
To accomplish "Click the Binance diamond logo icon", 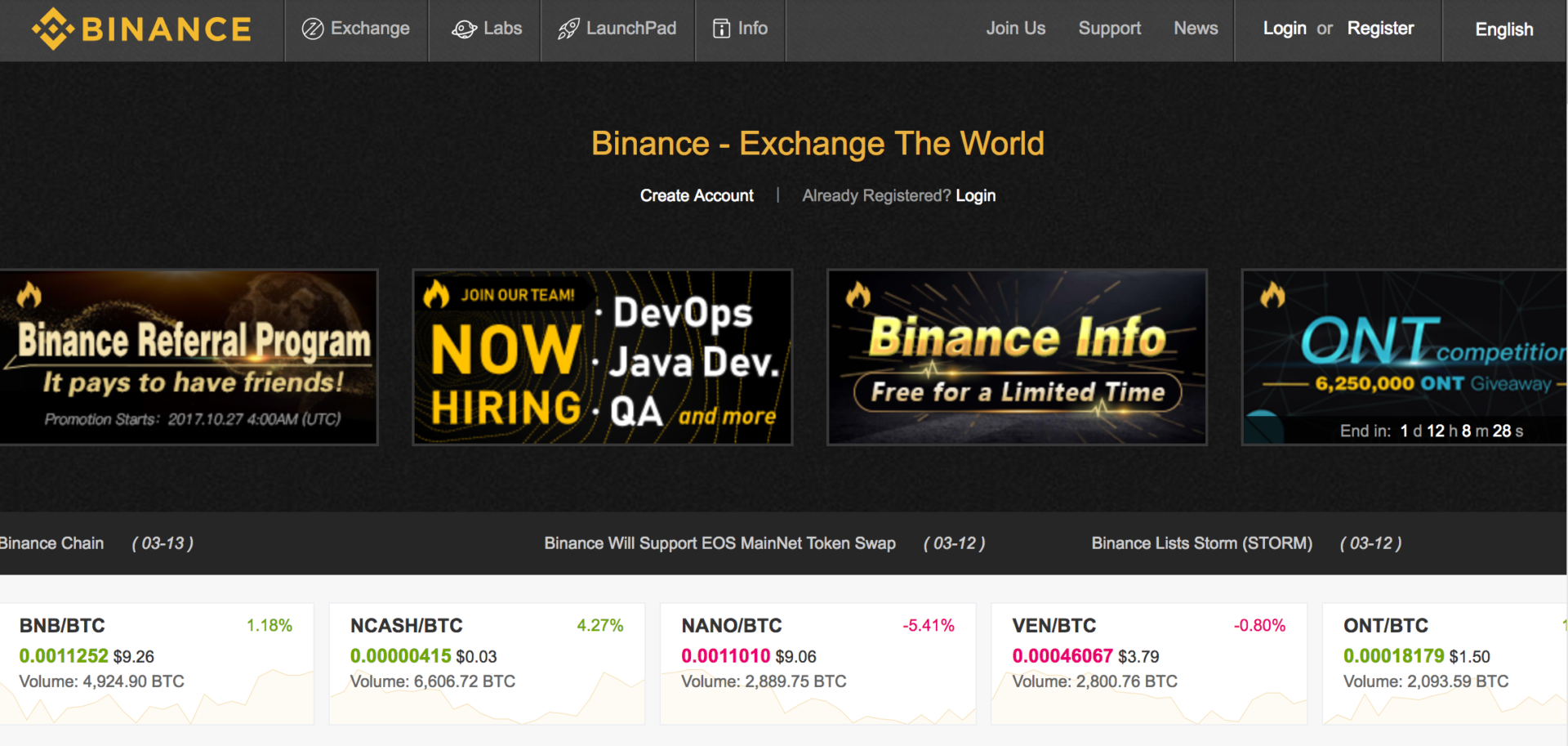I will pyautogui.click(x=53, y=29).
